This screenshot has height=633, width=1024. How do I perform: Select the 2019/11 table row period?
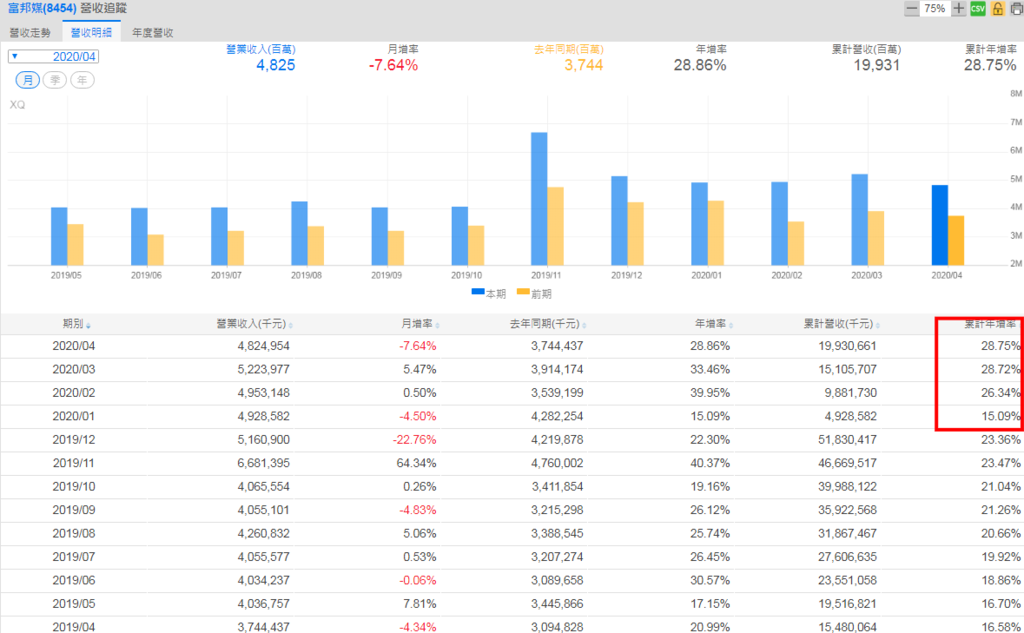click(x=73, y=464)
